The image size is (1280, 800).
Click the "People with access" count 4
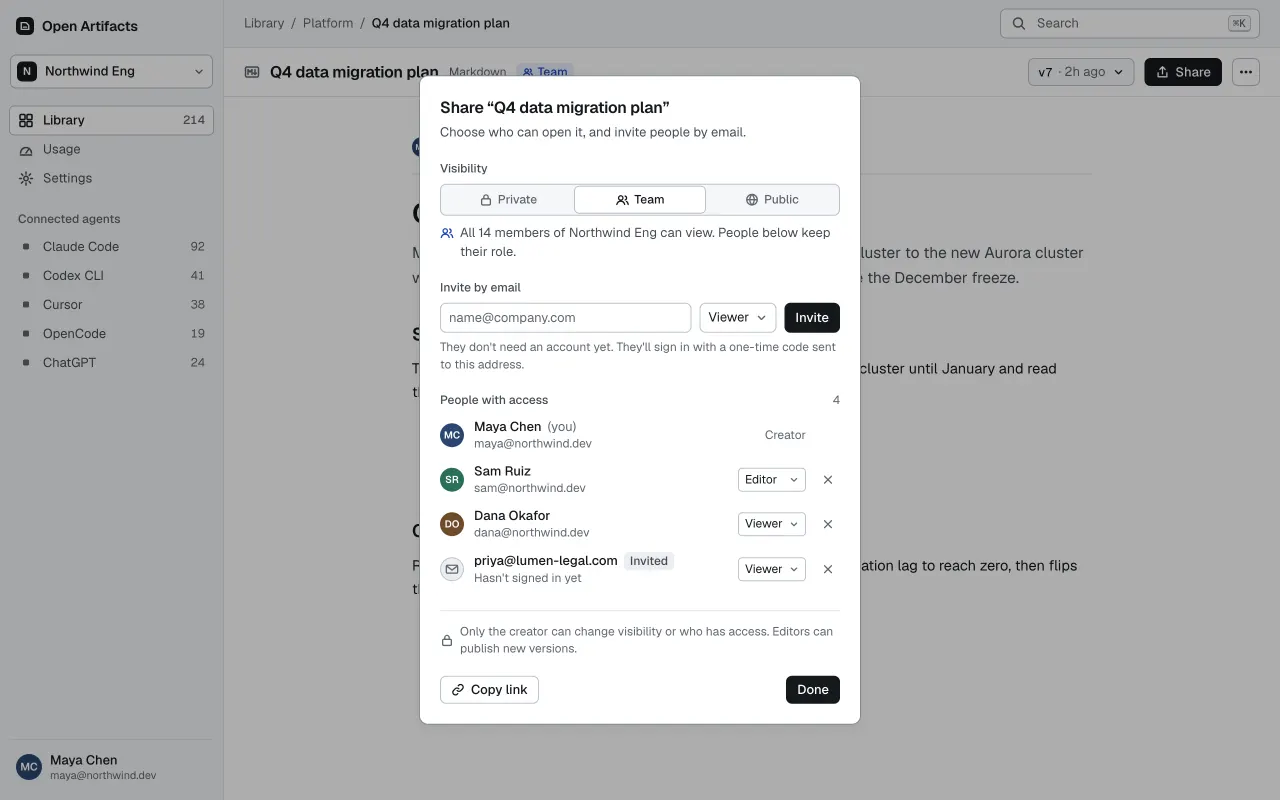pyautogui.click(x=836, y=400)
